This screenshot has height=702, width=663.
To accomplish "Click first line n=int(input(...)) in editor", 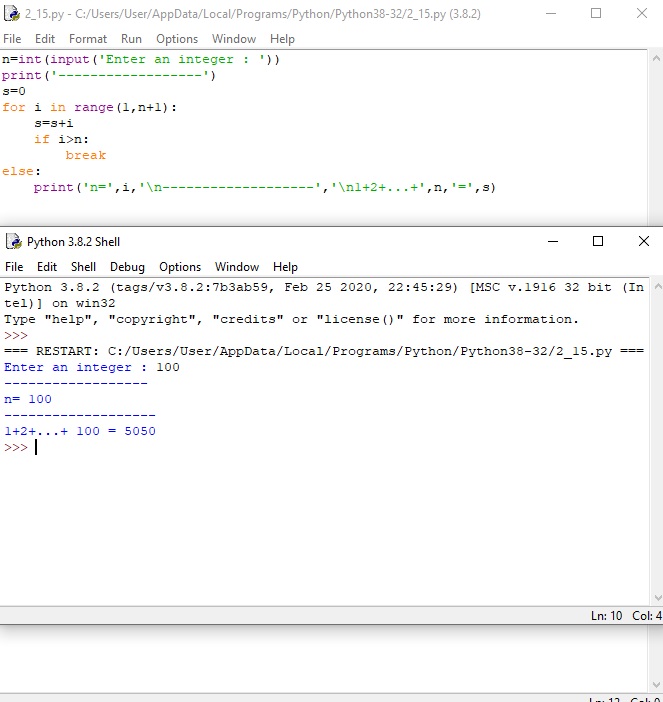I will 141,60.
